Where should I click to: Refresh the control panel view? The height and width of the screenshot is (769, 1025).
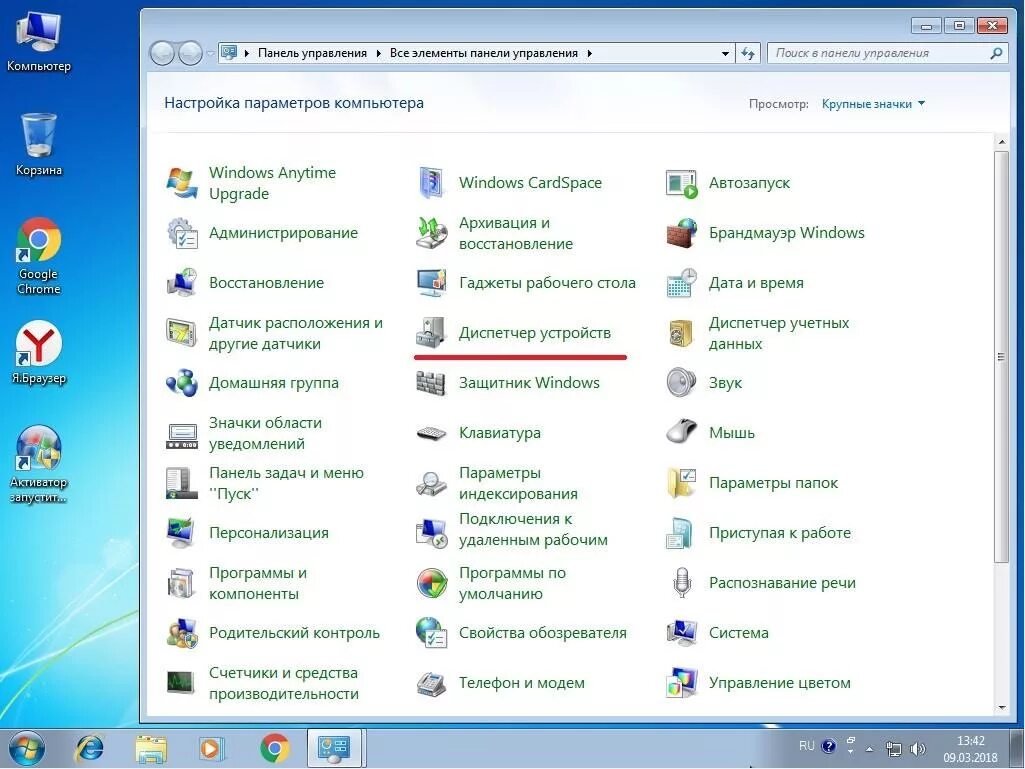coord(748,54)
